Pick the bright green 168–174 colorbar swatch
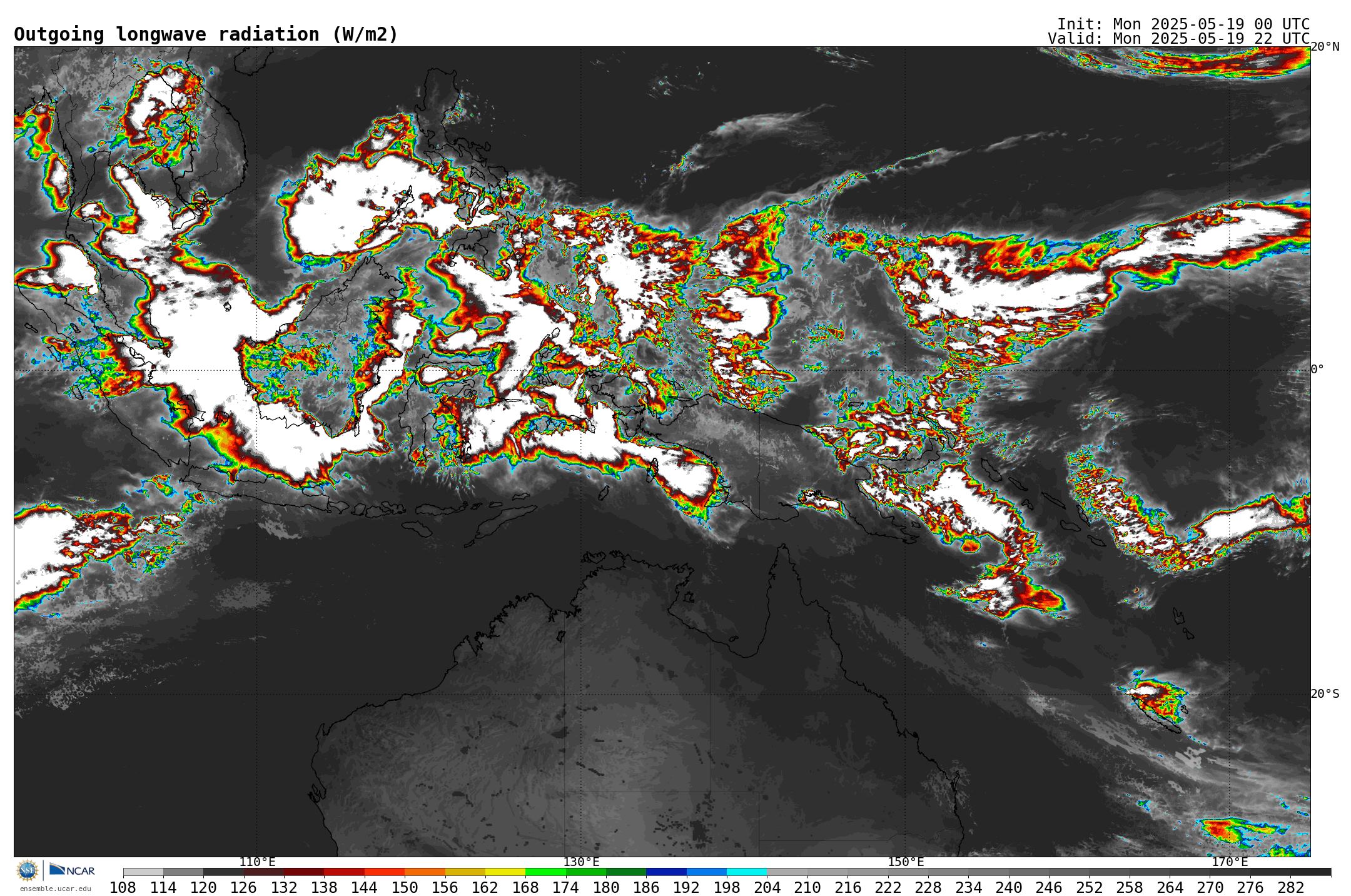The height and width of the screenshot is (896, 1351). (545, 872)
